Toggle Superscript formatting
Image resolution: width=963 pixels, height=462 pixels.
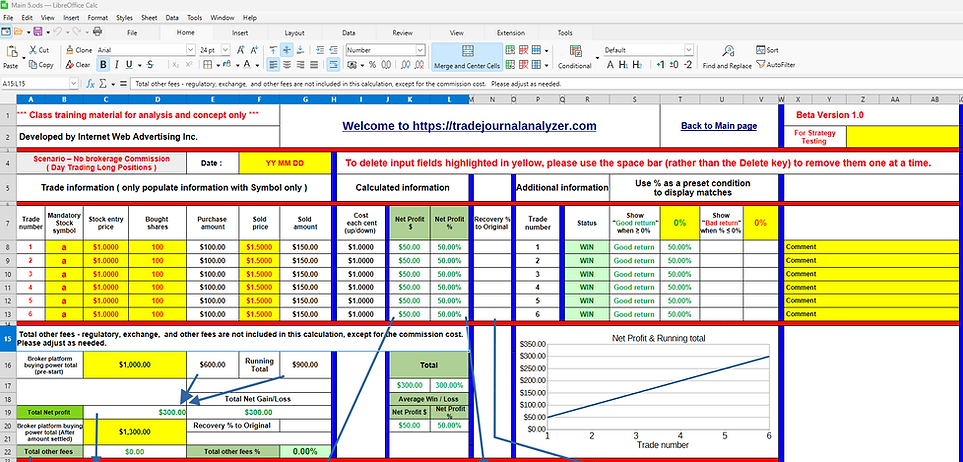(x=189, y=65)
